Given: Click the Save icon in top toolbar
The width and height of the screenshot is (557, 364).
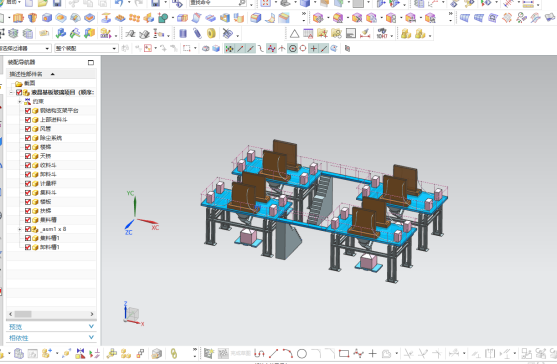Looking at the screenshot, I should tap(57, 3).
